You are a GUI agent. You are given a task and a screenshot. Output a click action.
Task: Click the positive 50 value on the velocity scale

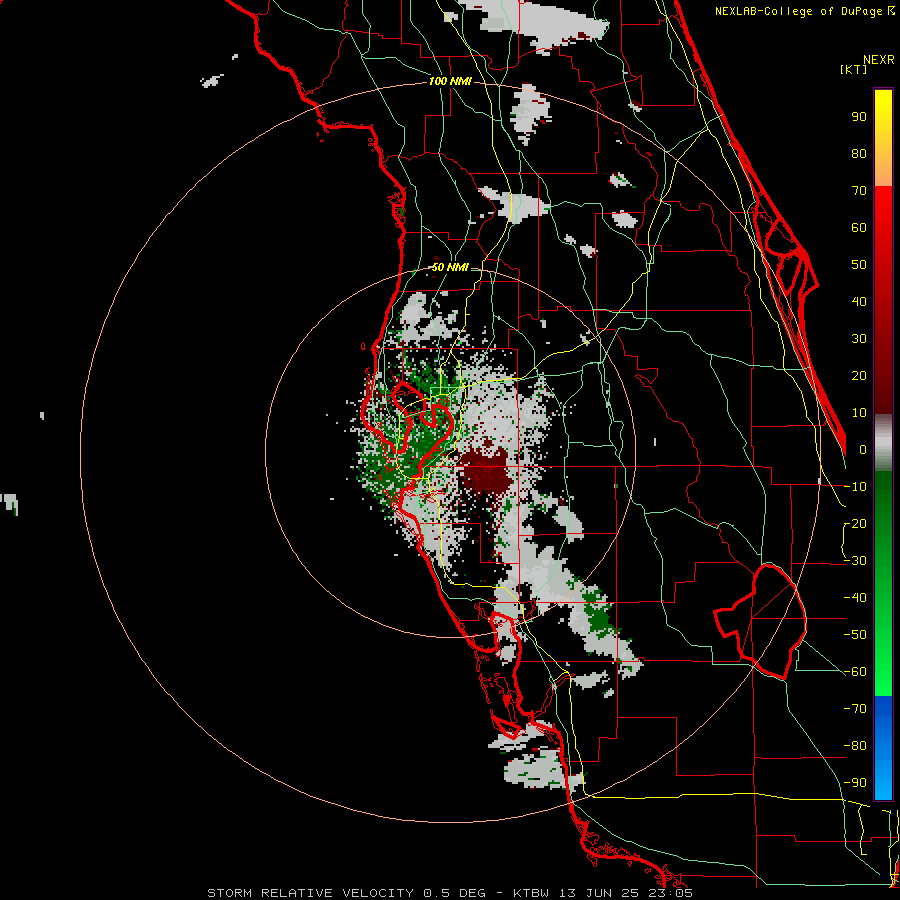(x=859, y=265)
